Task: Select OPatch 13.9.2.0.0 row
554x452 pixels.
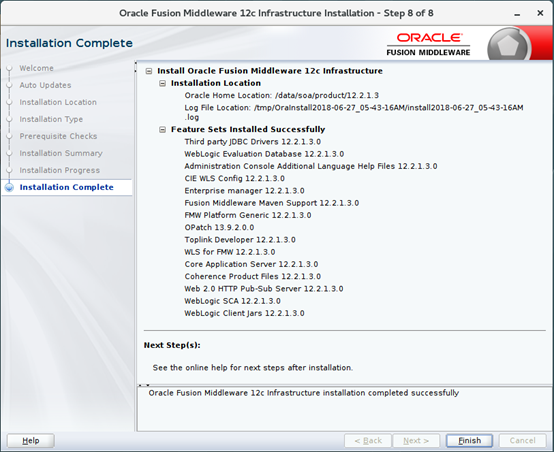Action: [x=219, y=228]
